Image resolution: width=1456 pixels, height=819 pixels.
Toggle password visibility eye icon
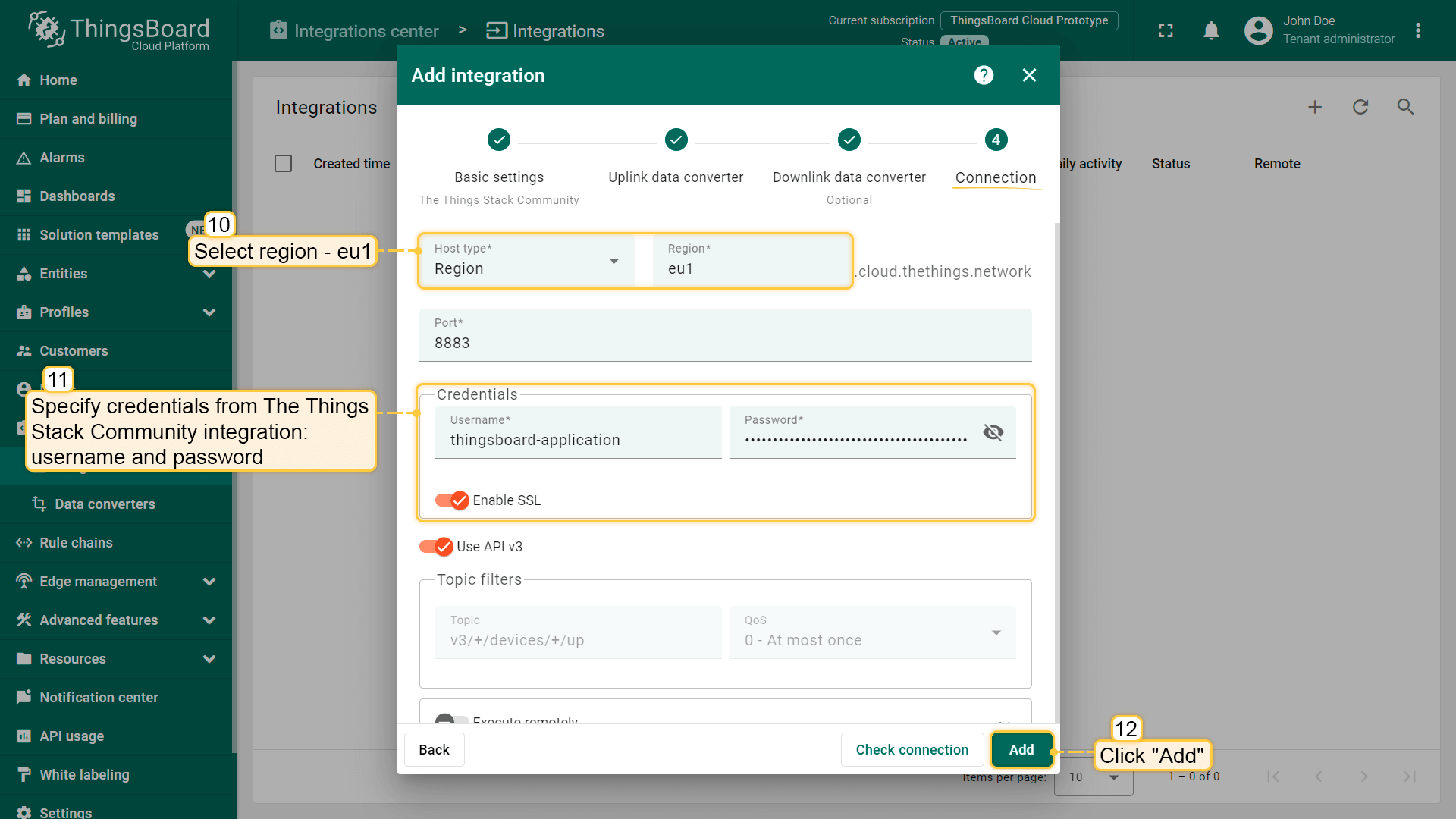(993, 432)
